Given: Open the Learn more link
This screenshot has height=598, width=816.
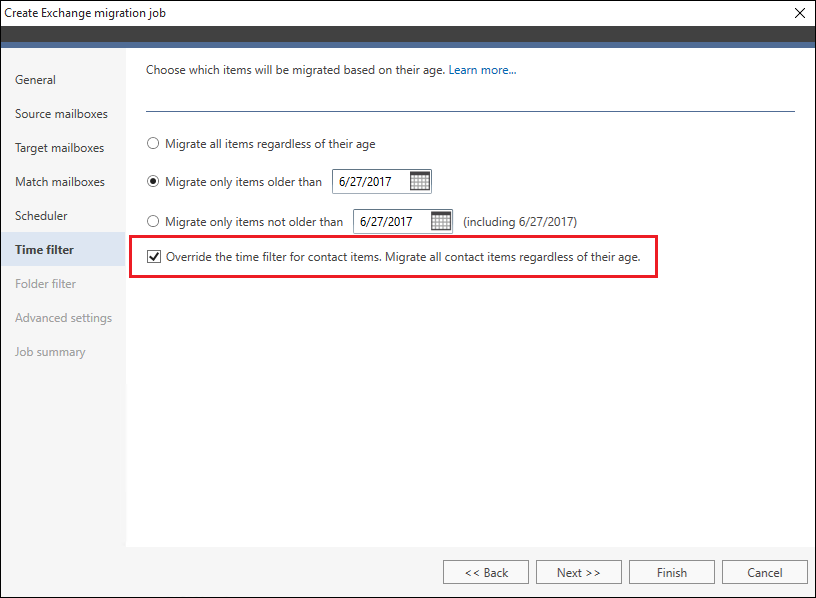Looking at the screenshot, I should coord(482,70).
